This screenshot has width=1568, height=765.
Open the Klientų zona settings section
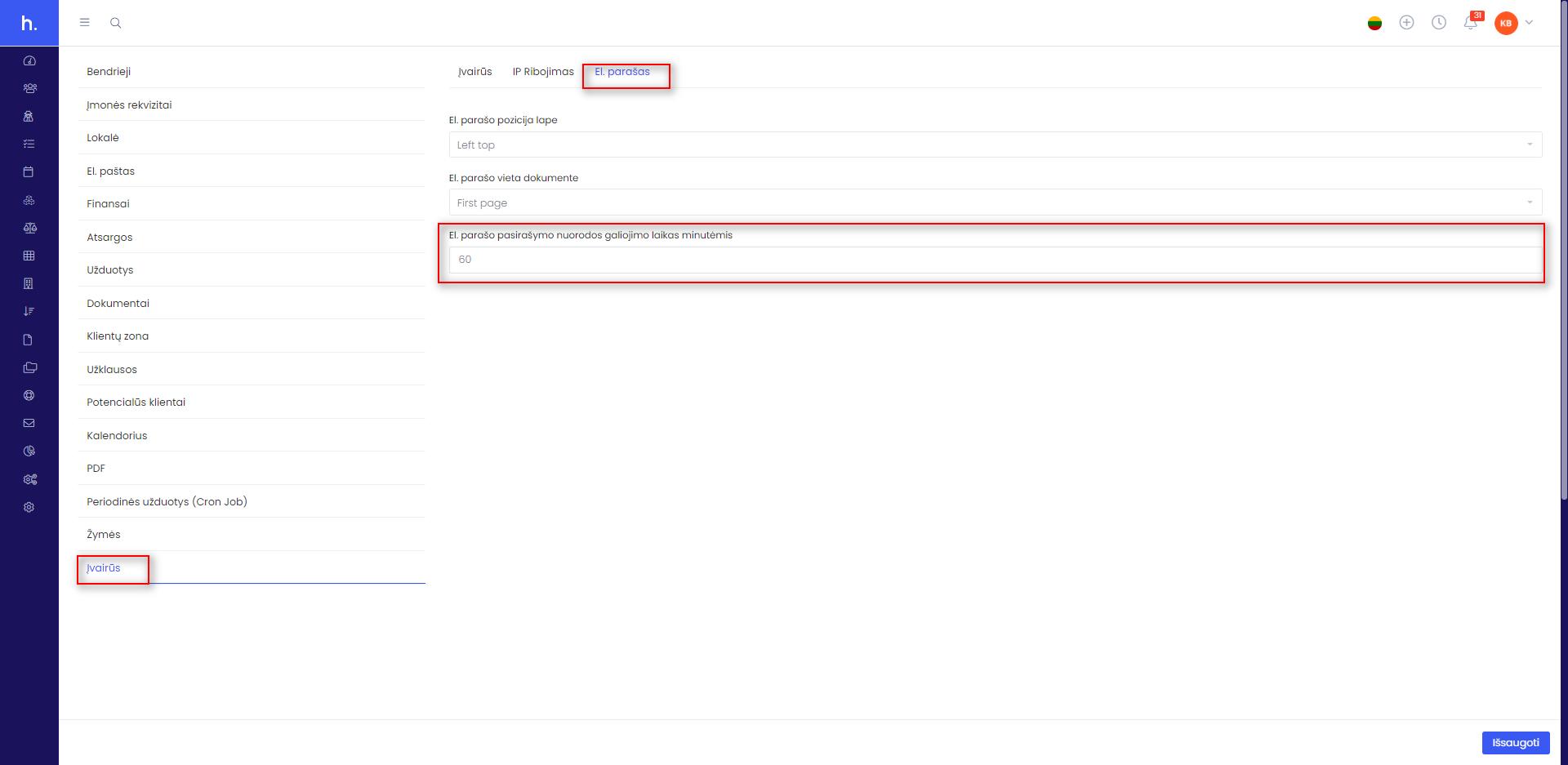coord(252,336)
